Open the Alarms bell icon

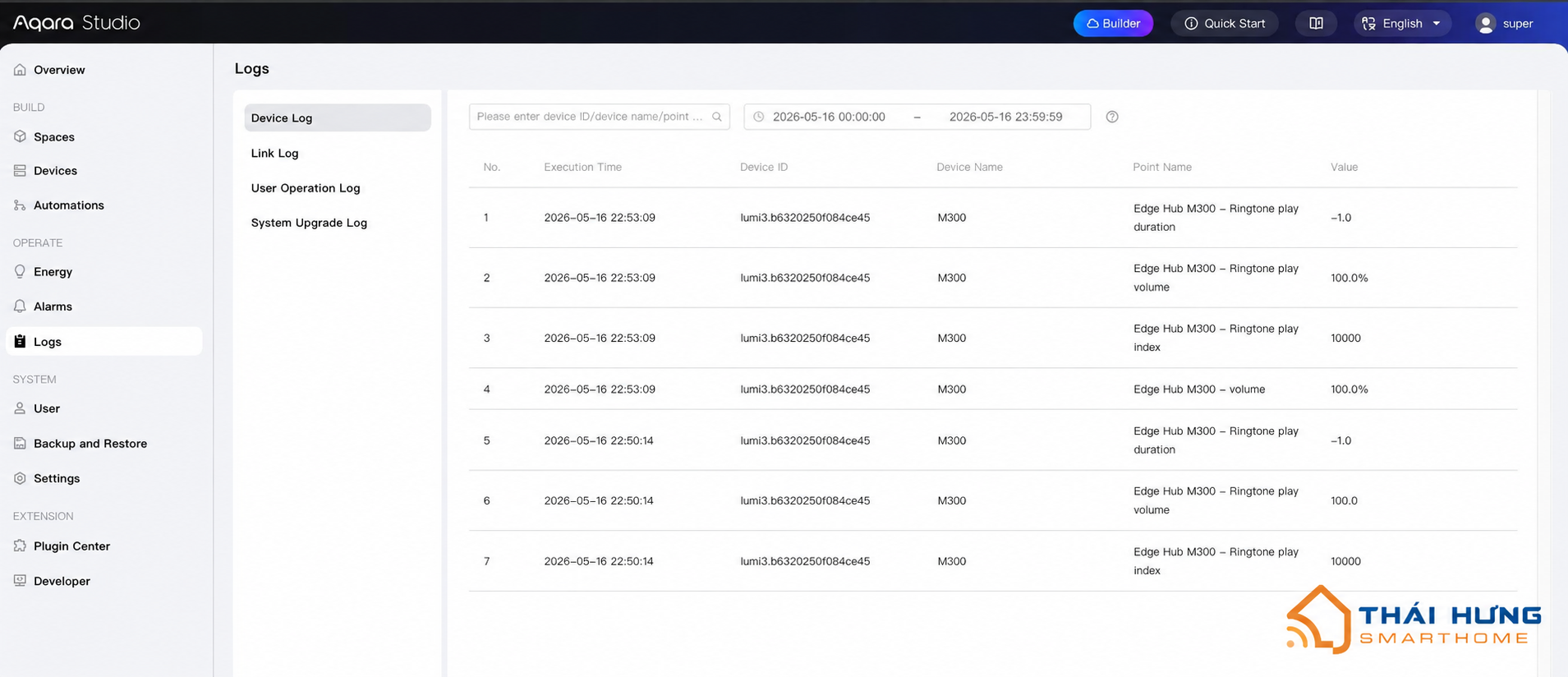20,306
